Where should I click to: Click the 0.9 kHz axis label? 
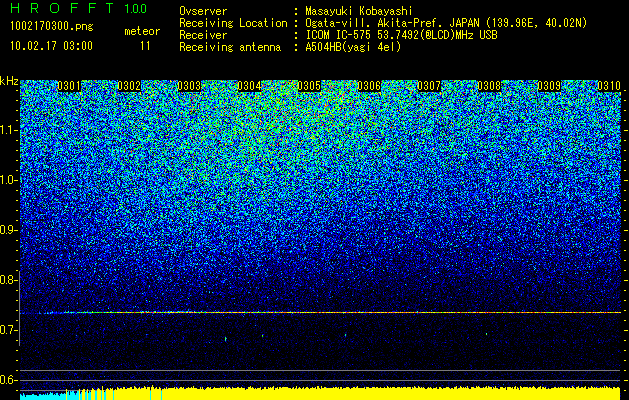[x=9, y=230]
